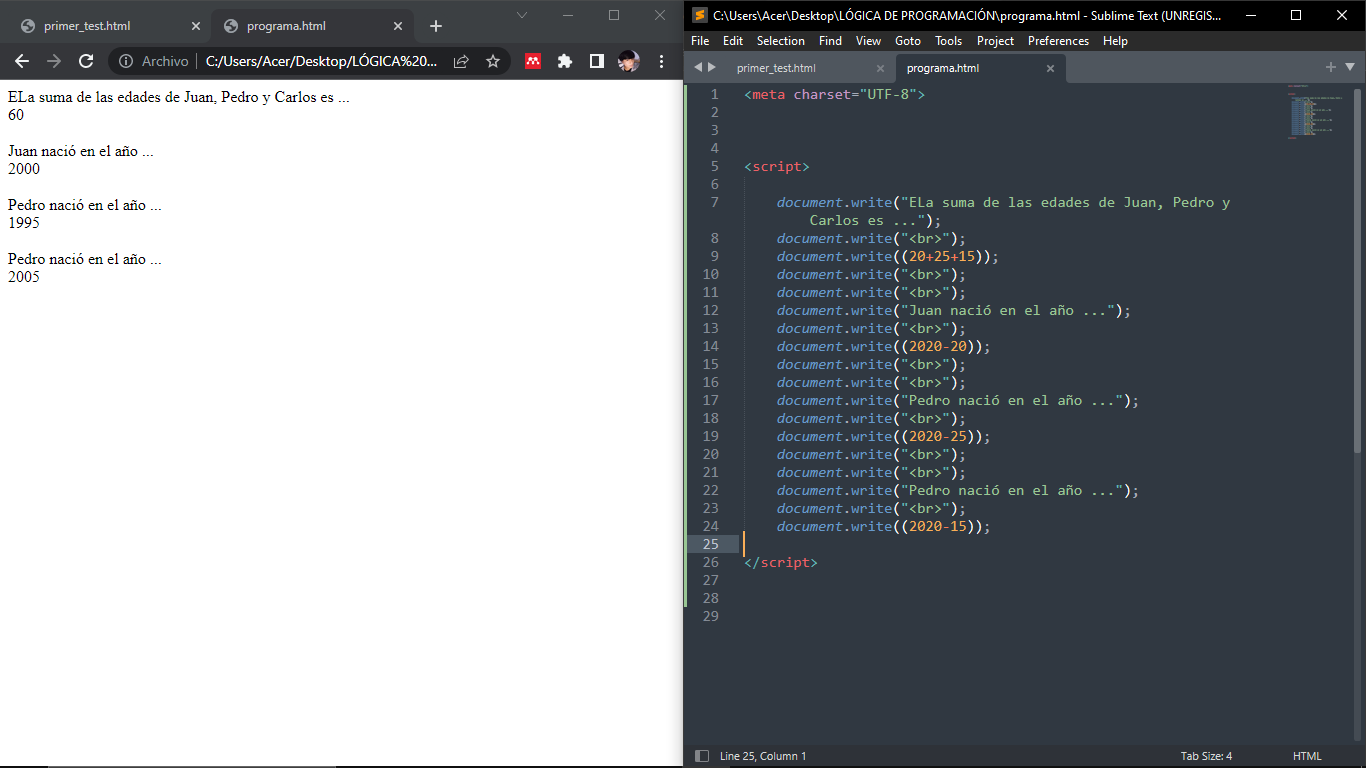Click Line 25, Column 1 status text
Screen dimensions: 1366x768
(763, 756)
